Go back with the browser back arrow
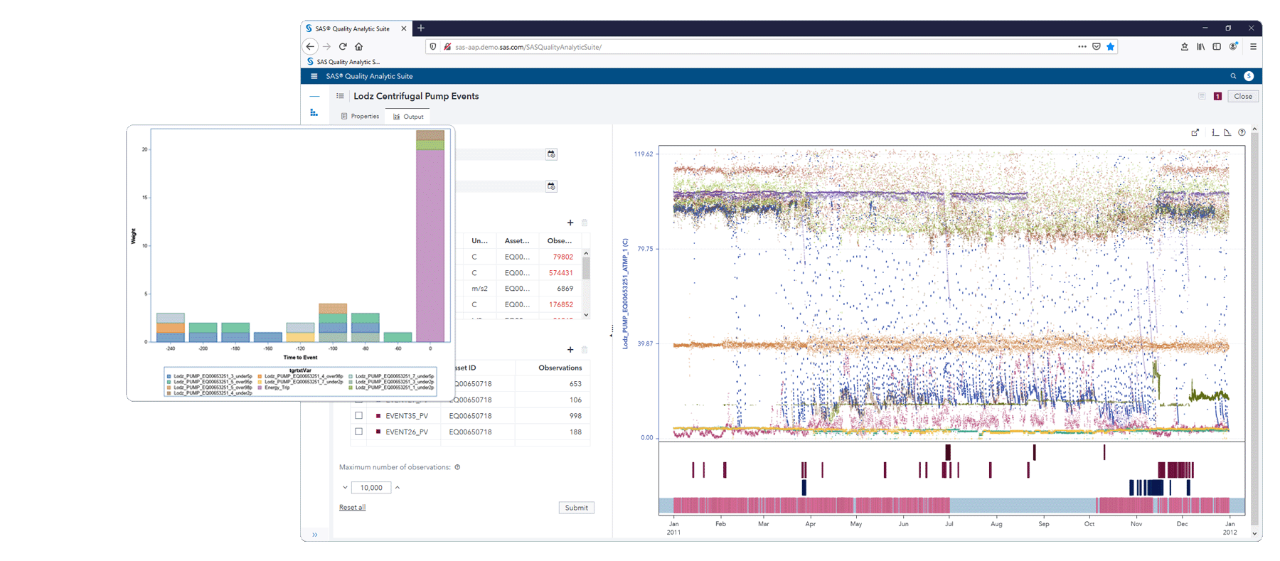1280x561 pixels. click(x=311, y=47)
